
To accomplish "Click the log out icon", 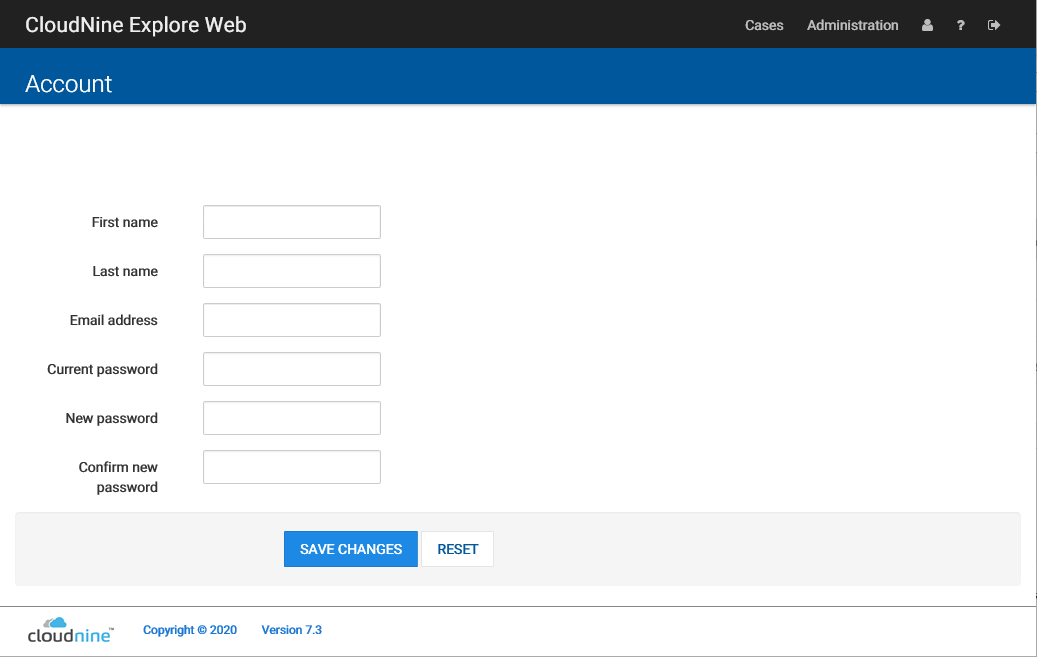I will tap(993, 25).
